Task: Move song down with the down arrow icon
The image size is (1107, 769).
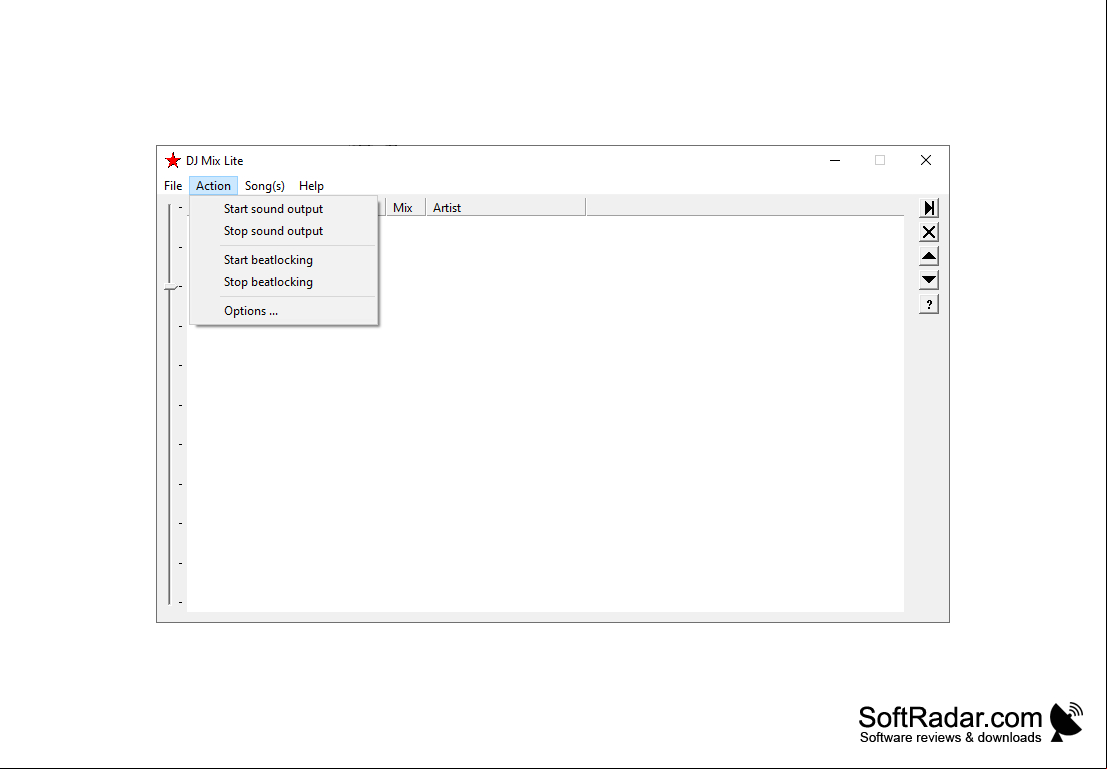Action: (929, 280)
